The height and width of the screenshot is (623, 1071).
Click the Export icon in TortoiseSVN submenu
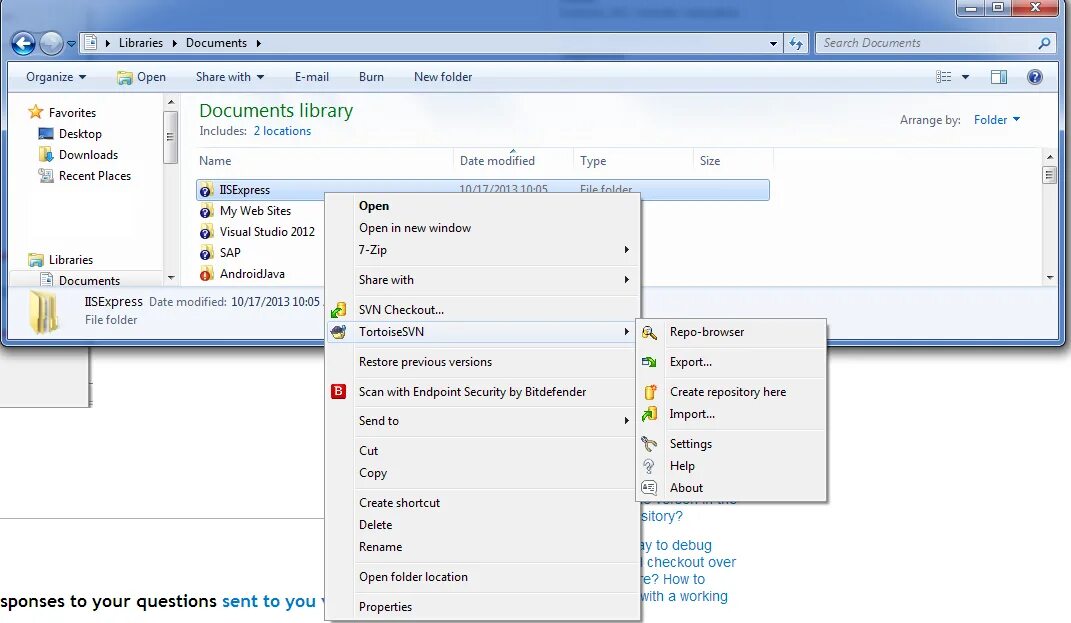click(x=650, y=362)
